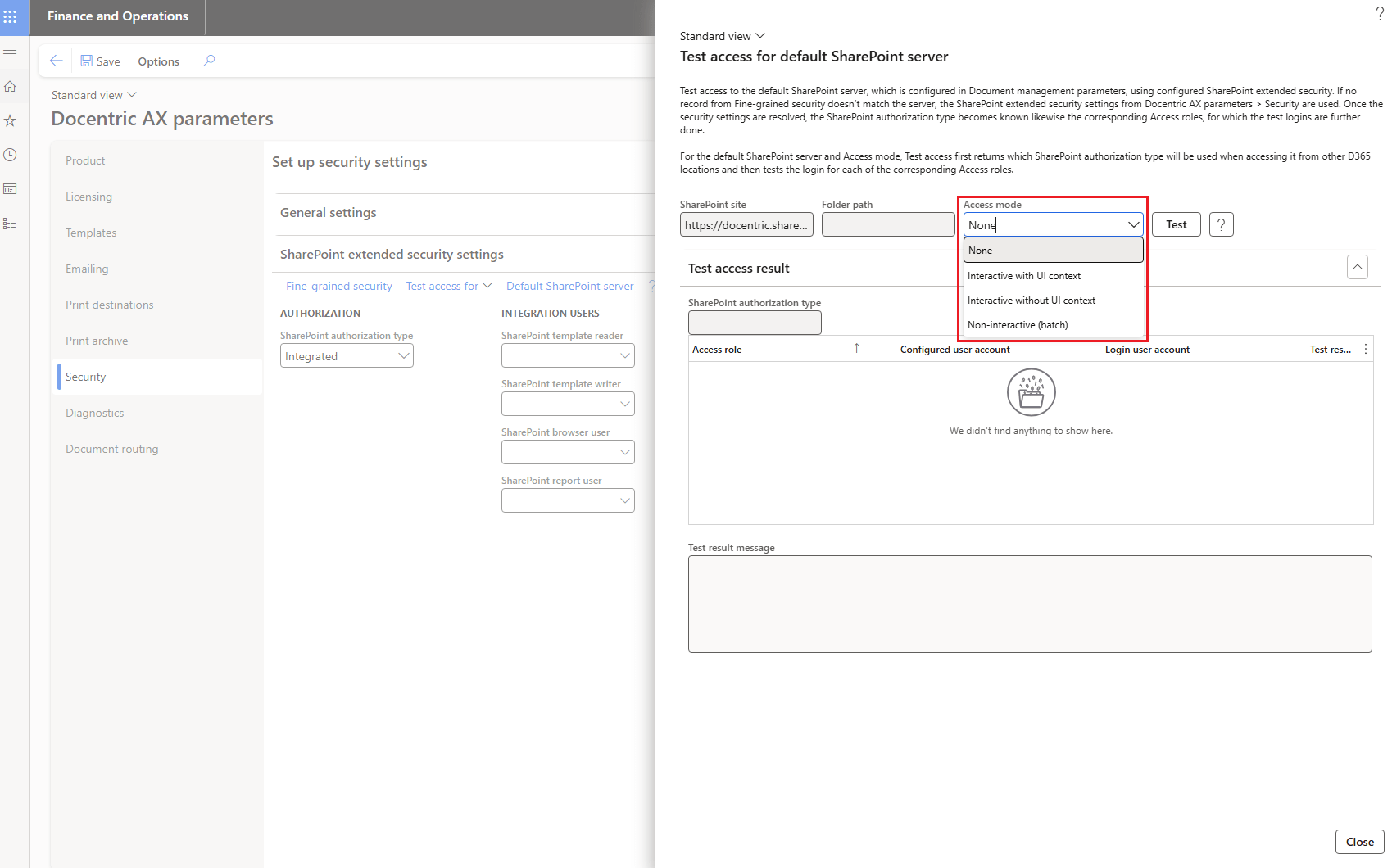Open Recent clock icon in sidebar
Image resolution: width=1392 pixels, height=868 pixels.
(11, 155)
